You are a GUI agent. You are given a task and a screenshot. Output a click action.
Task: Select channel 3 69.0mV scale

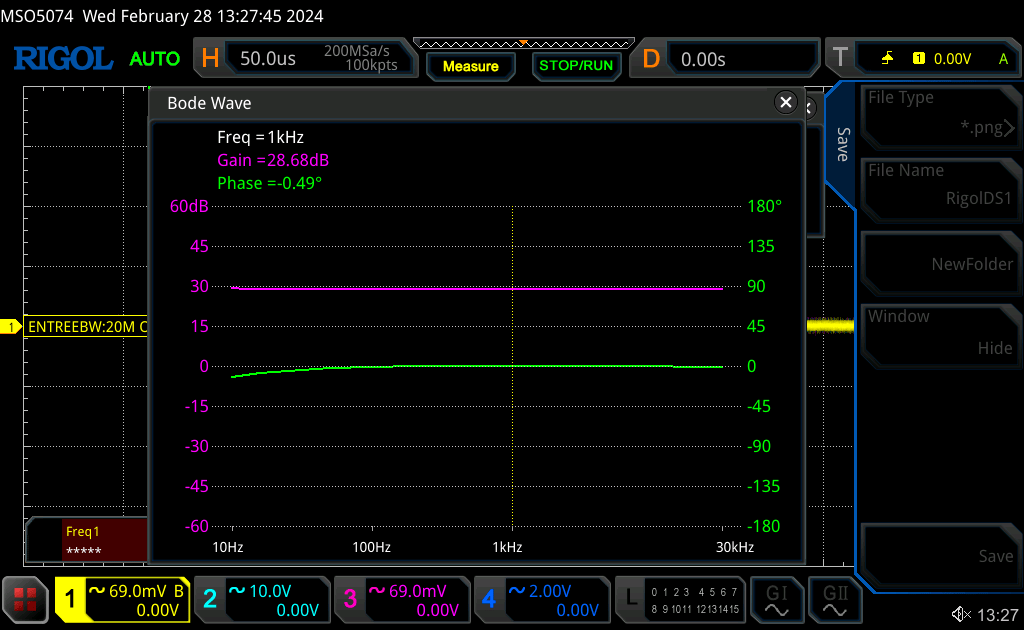(417, 591)
